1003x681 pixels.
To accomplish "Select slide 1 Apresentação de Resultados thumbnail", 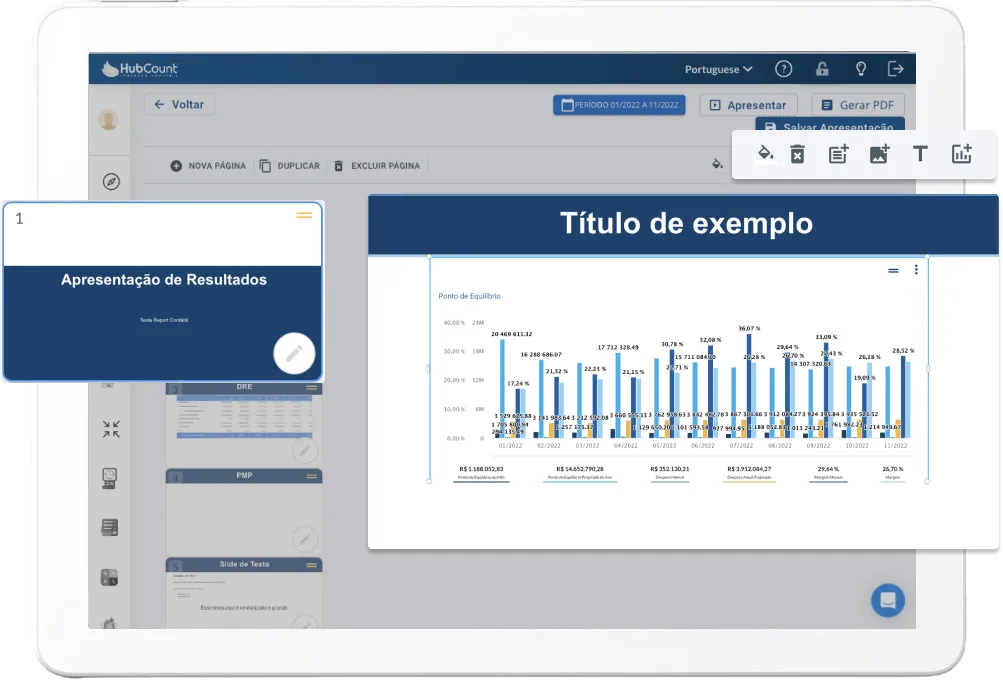I will coord(163,292).
